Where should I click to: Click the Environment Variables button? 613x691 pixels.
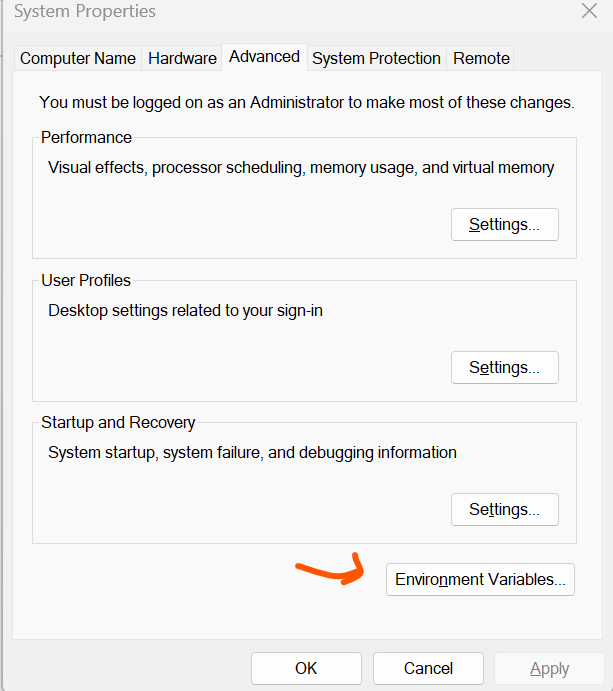click(480, 579)
